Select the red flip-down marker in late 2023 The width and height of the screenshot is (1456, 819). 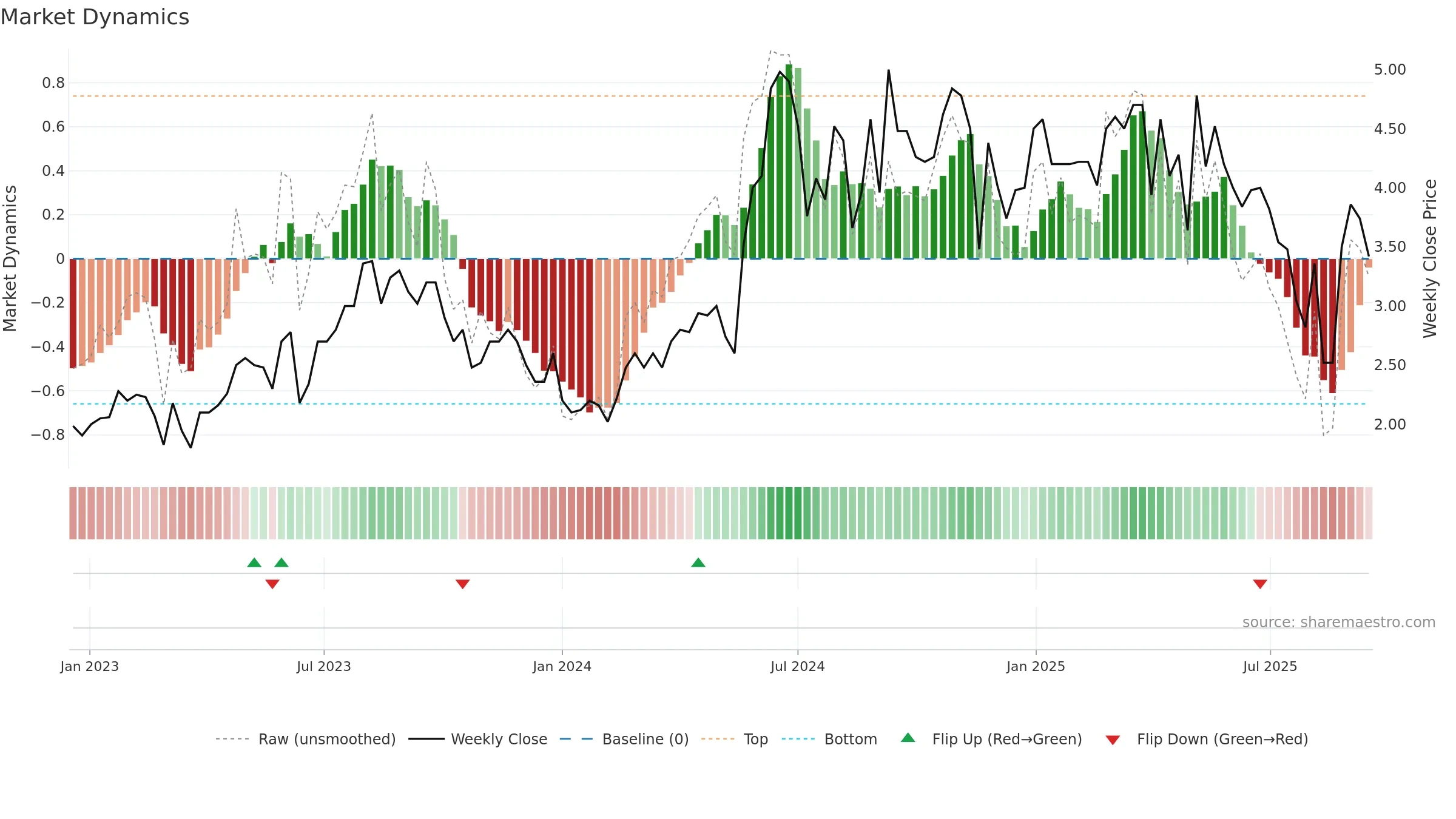(463, 584)
